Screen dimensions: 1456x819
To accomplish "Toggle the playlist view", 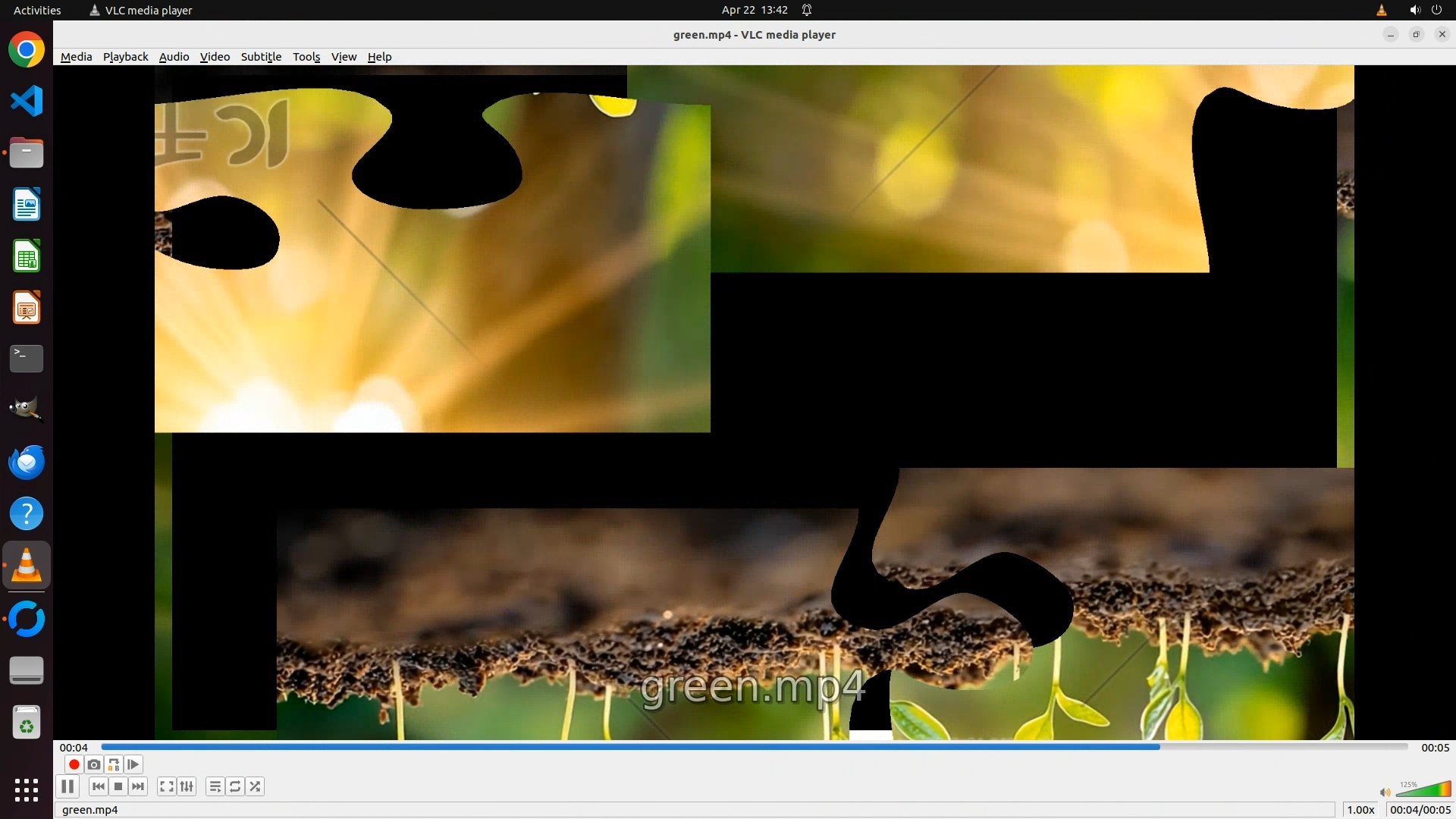I will pyautogui.click(x=215, y=786).
